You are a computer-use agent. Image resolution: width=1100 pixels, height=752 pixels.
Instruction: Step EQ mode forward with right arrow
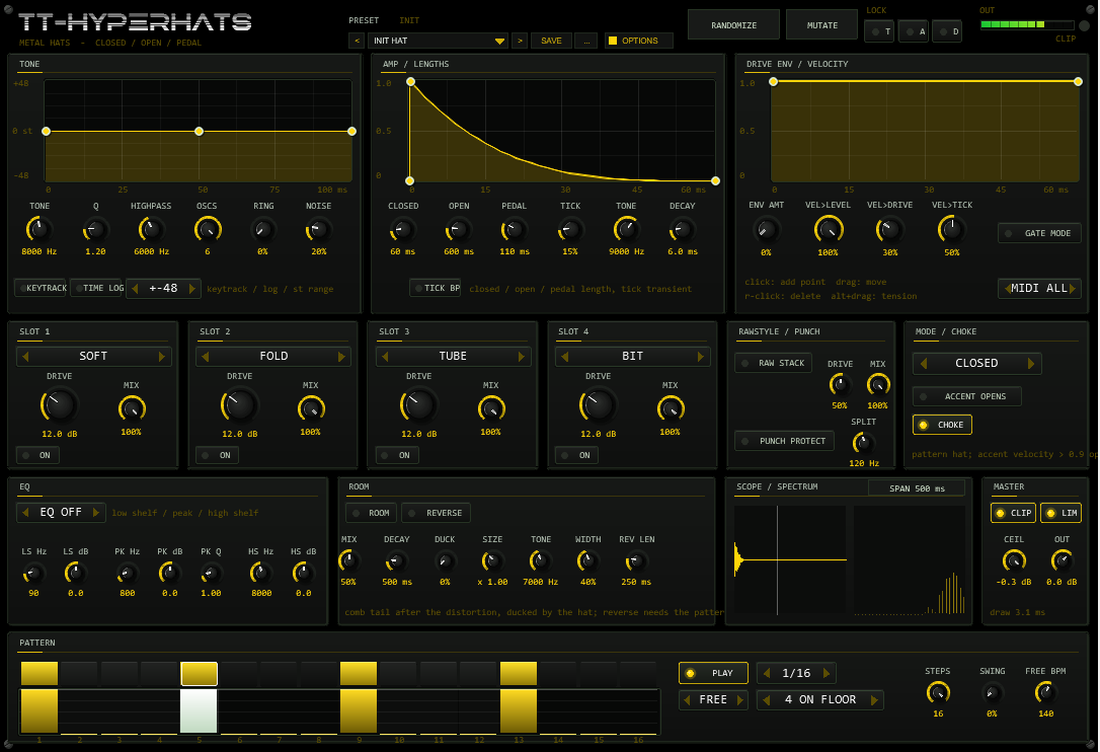click(97, 512)
